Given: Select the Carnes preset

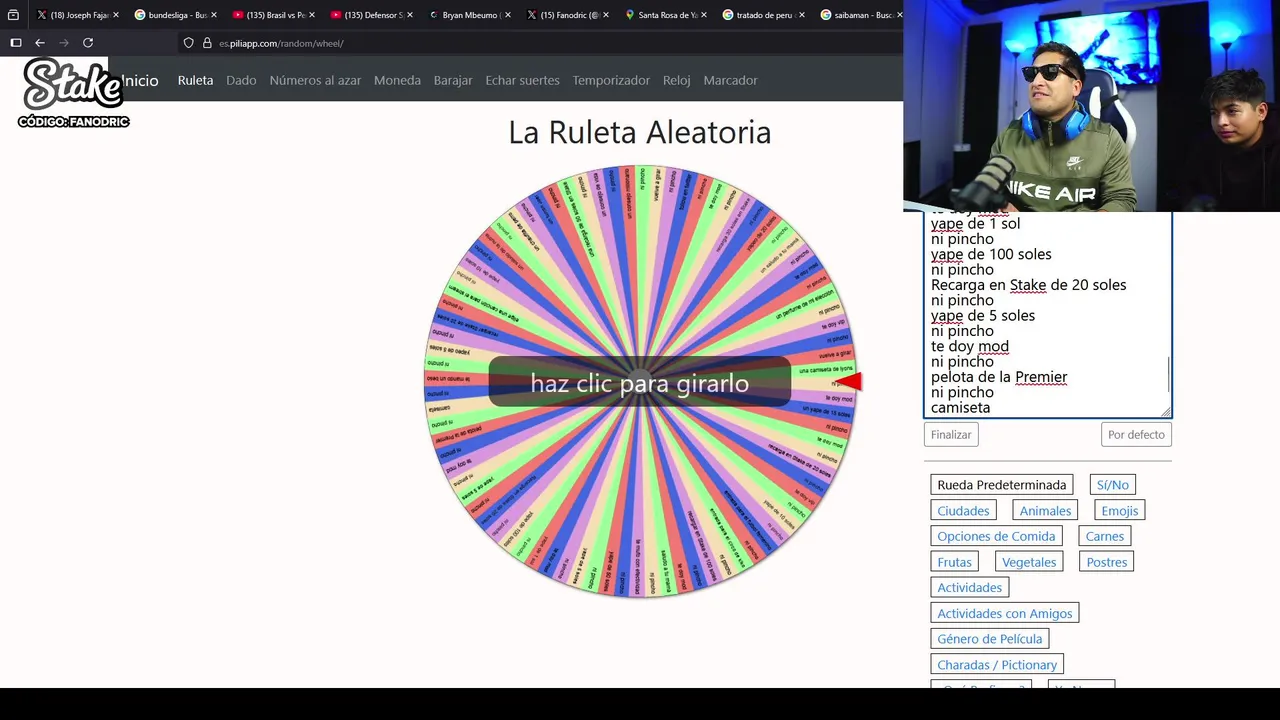Looking at the screenshot, I should tap(1105, 536).
